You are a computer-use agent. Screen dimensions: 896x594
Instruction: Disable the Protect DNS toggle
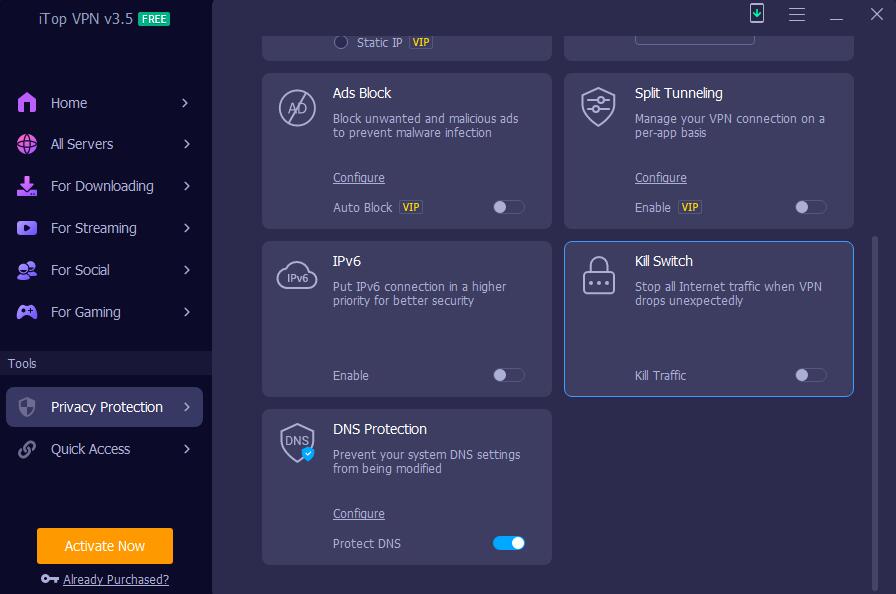[x=508, y=543]
